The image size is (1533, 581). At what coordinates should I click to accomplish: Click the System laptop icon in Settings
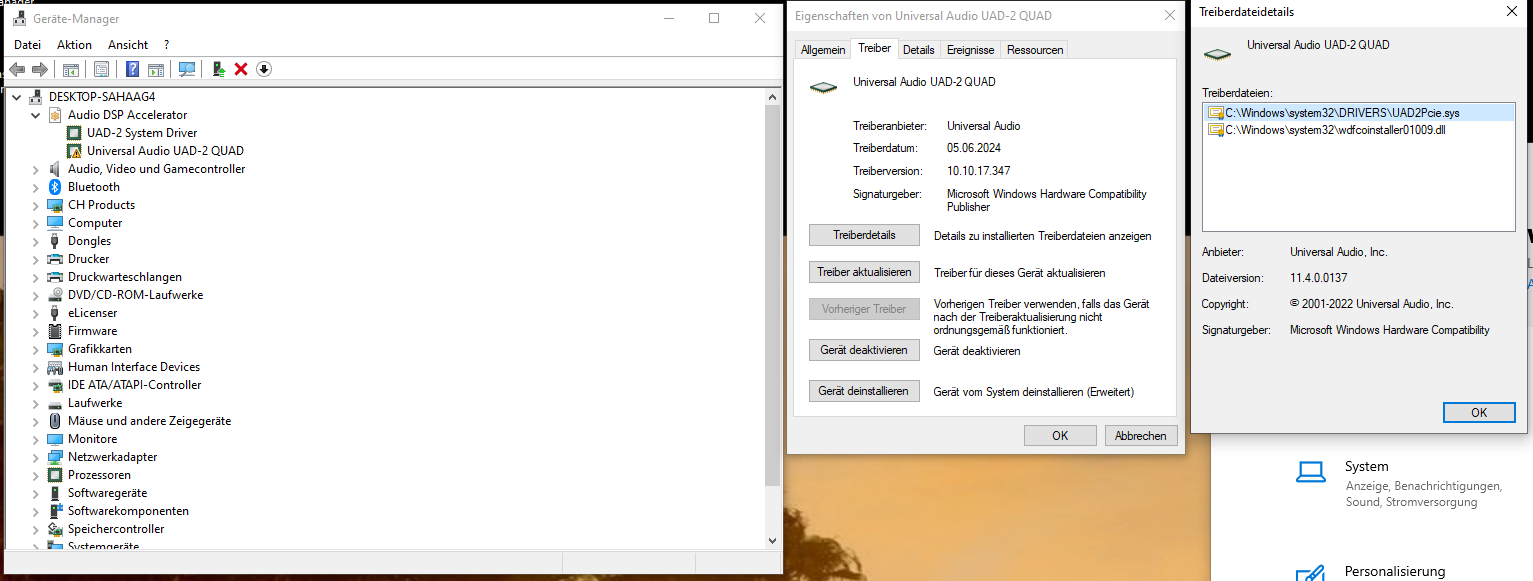(x=1310, y=472)
